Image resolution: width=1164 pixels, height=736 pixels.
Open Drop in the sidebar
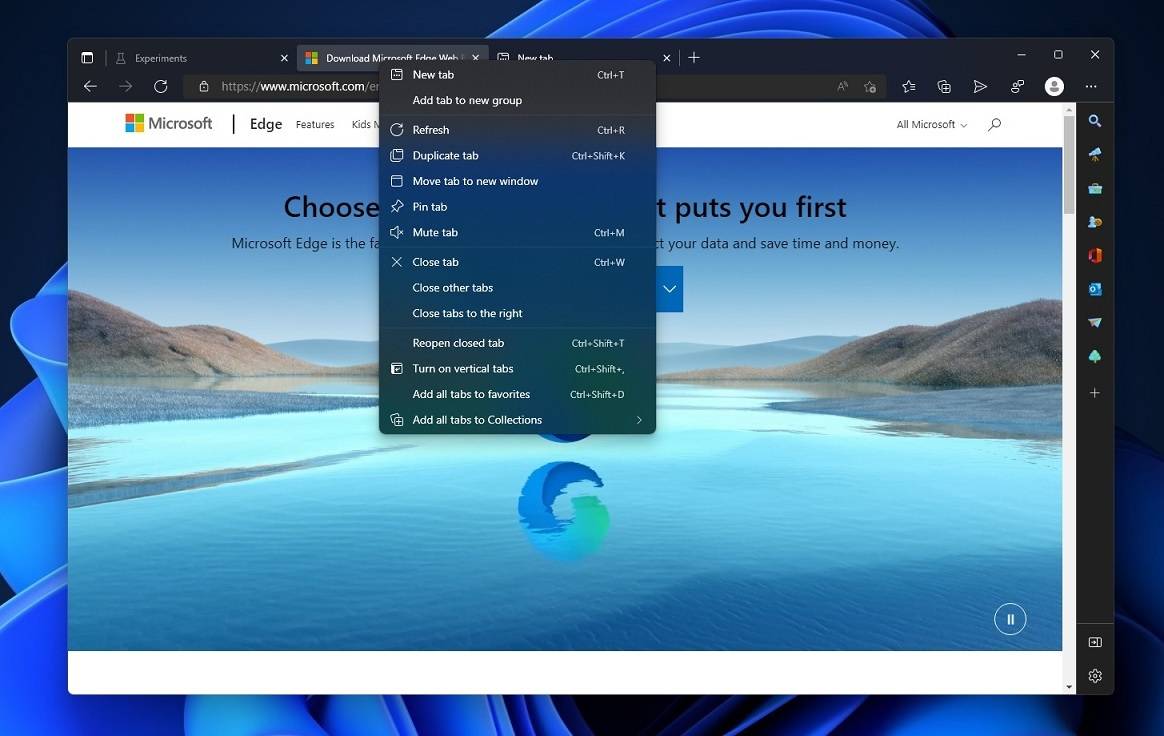click(1095, 322)
